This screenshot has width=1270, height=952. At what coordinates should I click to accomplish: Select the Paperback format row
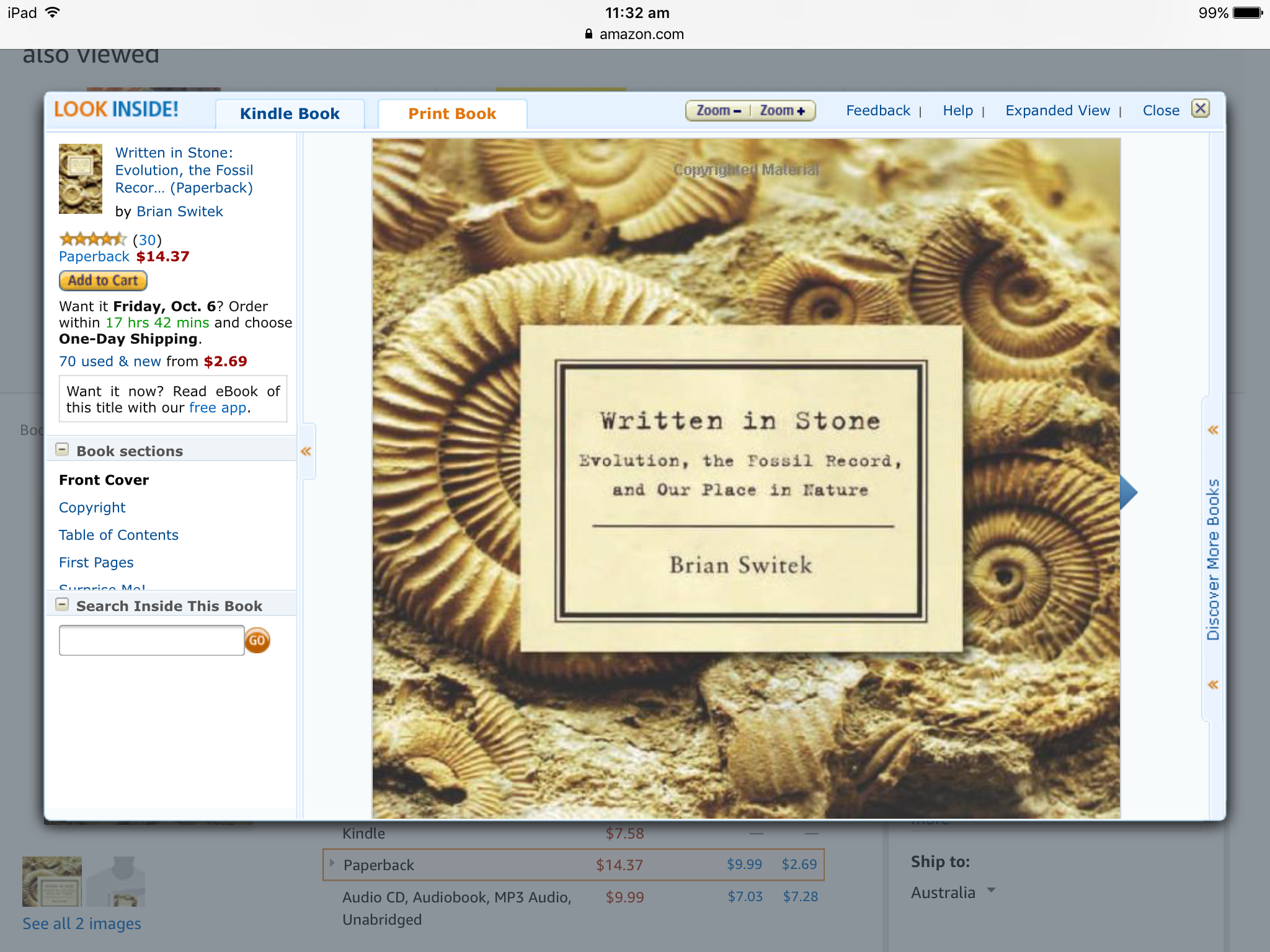[574, 865]
